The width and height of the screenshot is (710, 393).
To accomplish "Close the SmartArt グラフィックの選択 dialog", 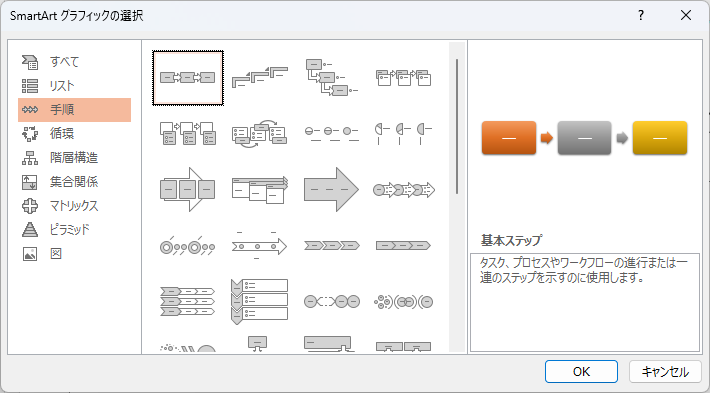I will tap(686, 15).
